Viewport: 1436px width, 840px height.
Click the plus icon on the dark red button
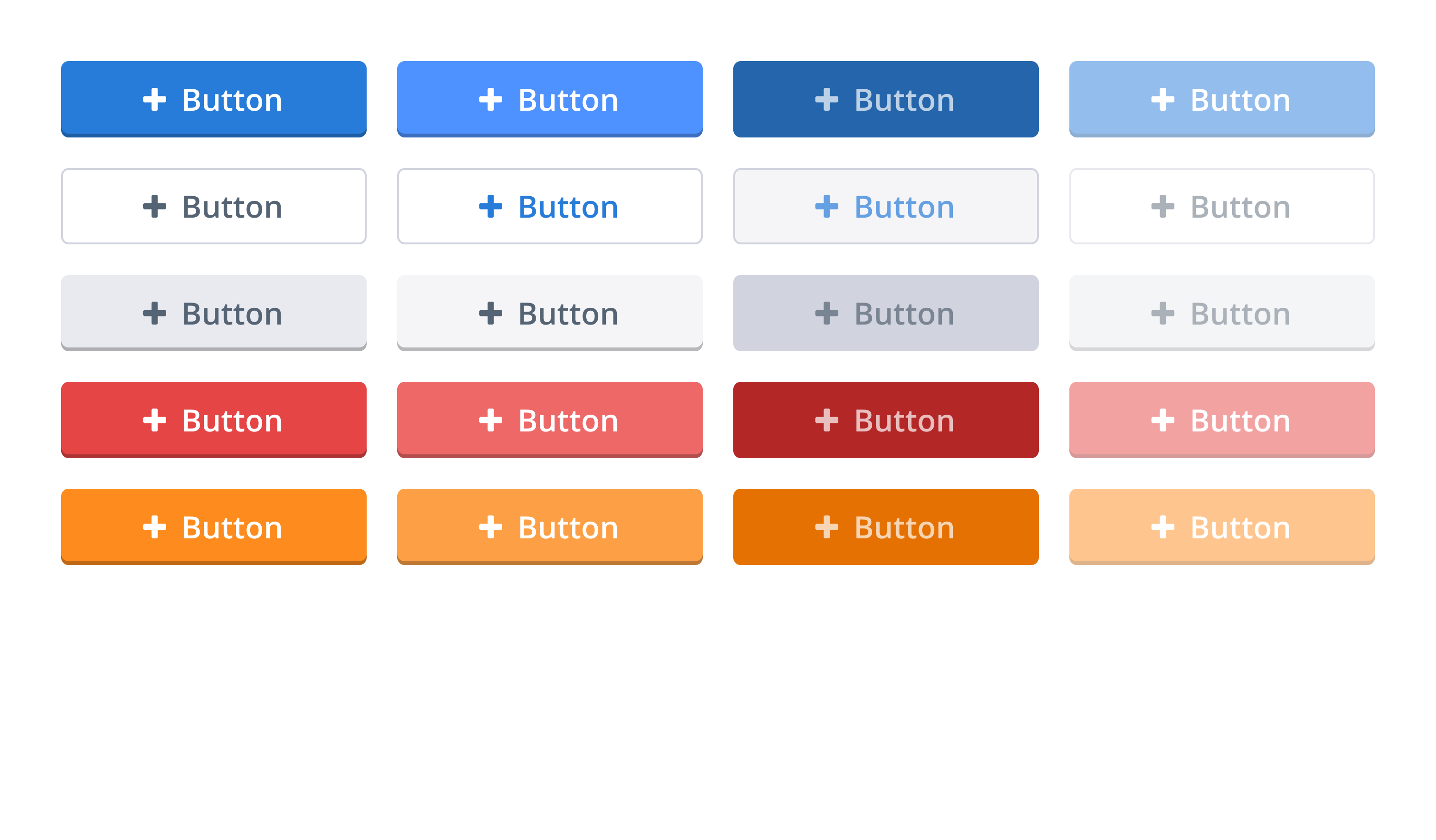[828, 420]
